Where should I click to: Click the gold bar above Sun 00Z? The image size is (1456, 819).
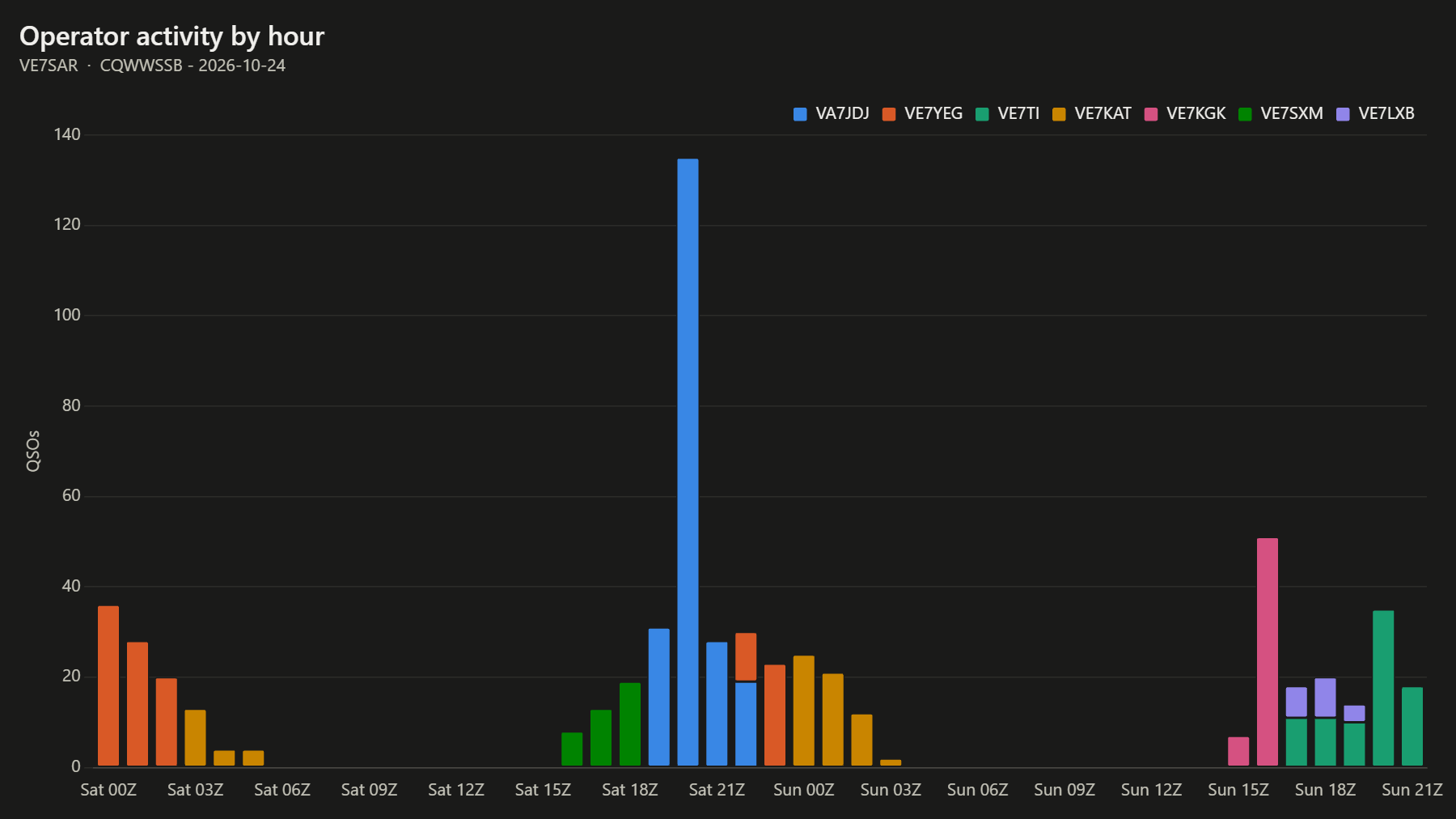click(804, 711)
